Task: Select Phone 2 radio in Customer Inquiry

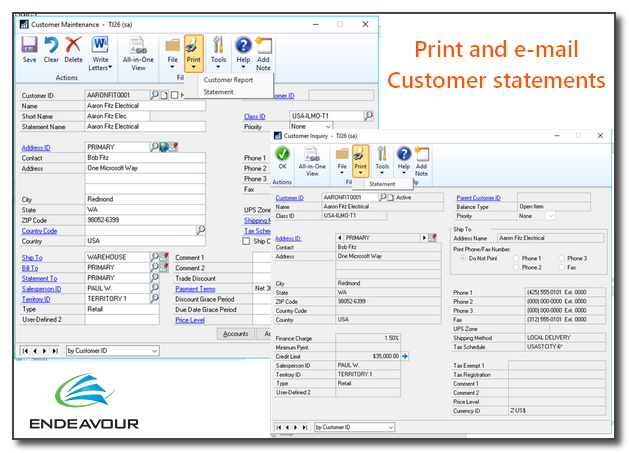Action: tap(516, 267)
